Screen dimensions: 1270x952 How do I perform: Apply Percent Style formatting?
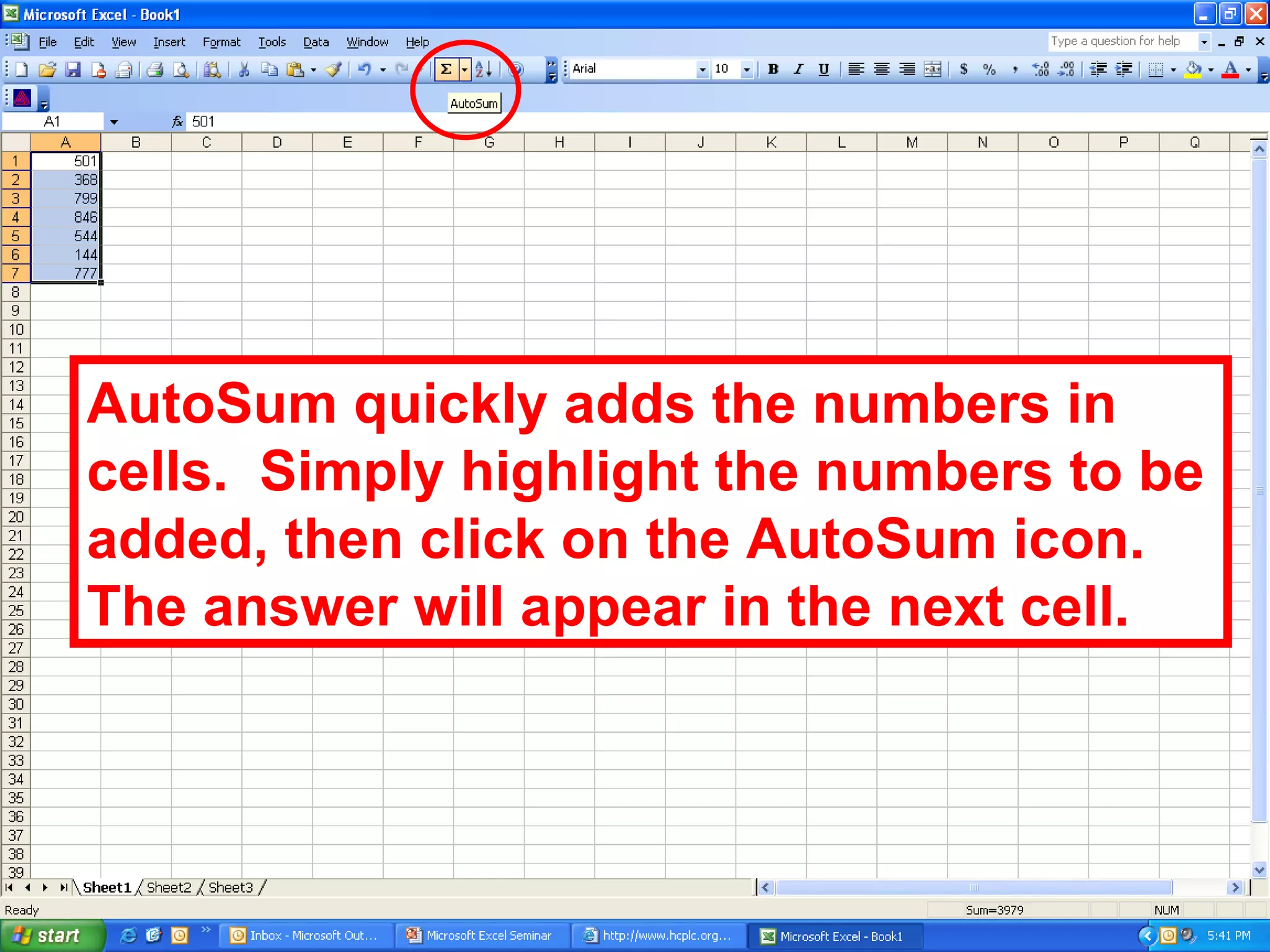[989, 69]
